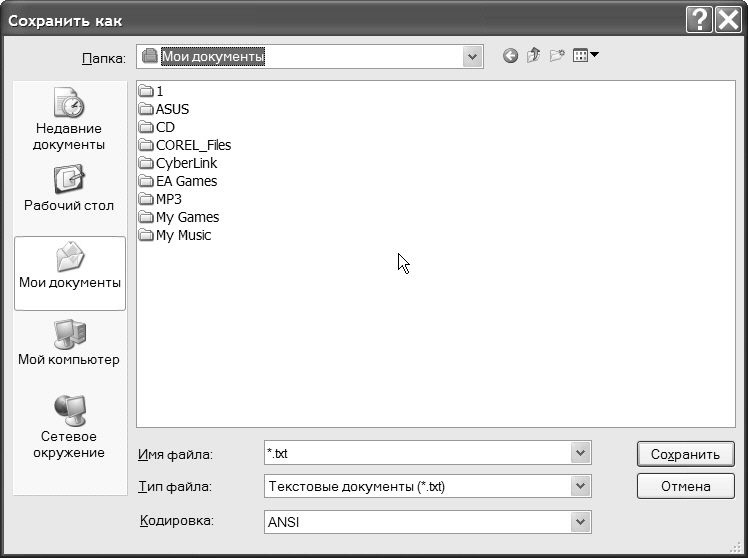Click the CyberLink folder name
This screenshot has width=748, height=558.
(x=186, y=164)
